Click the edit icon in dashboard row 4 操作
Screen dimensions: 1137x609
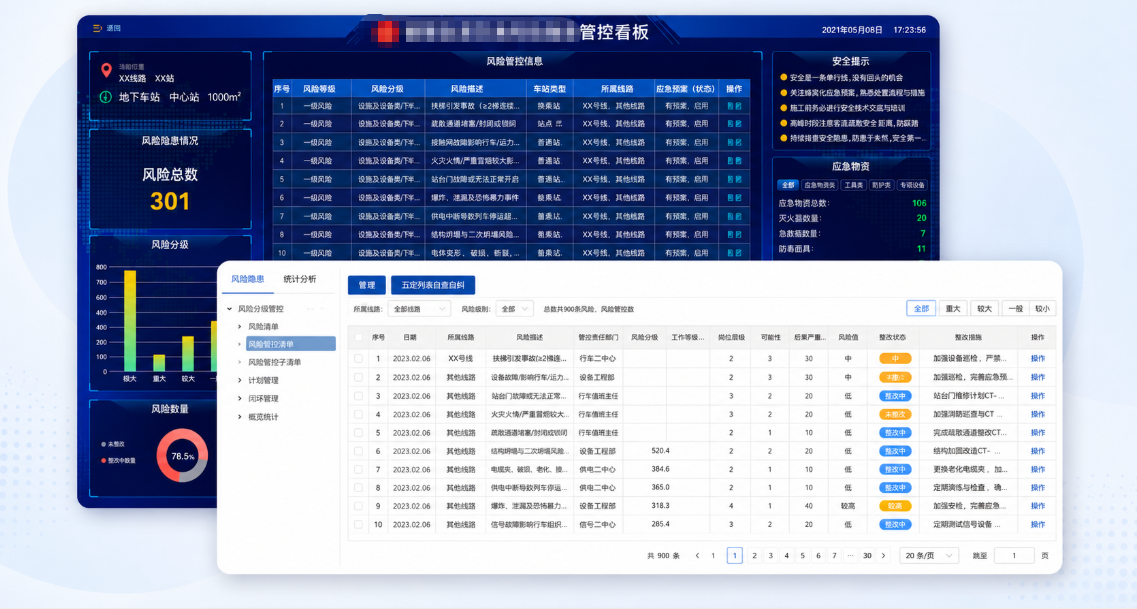[738, 161]
